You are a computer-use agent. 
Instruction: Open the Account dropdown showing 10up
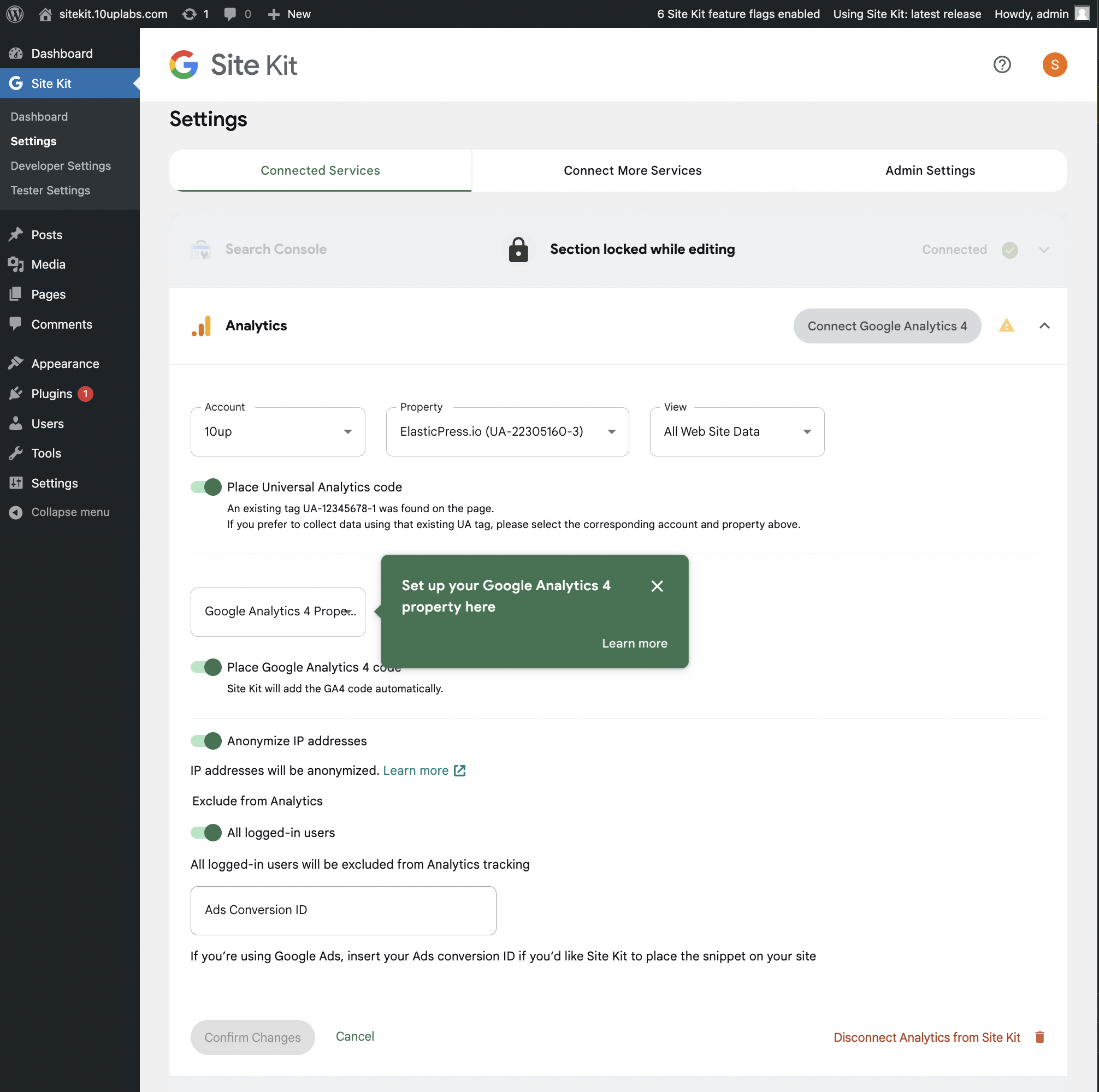(277, 432)
